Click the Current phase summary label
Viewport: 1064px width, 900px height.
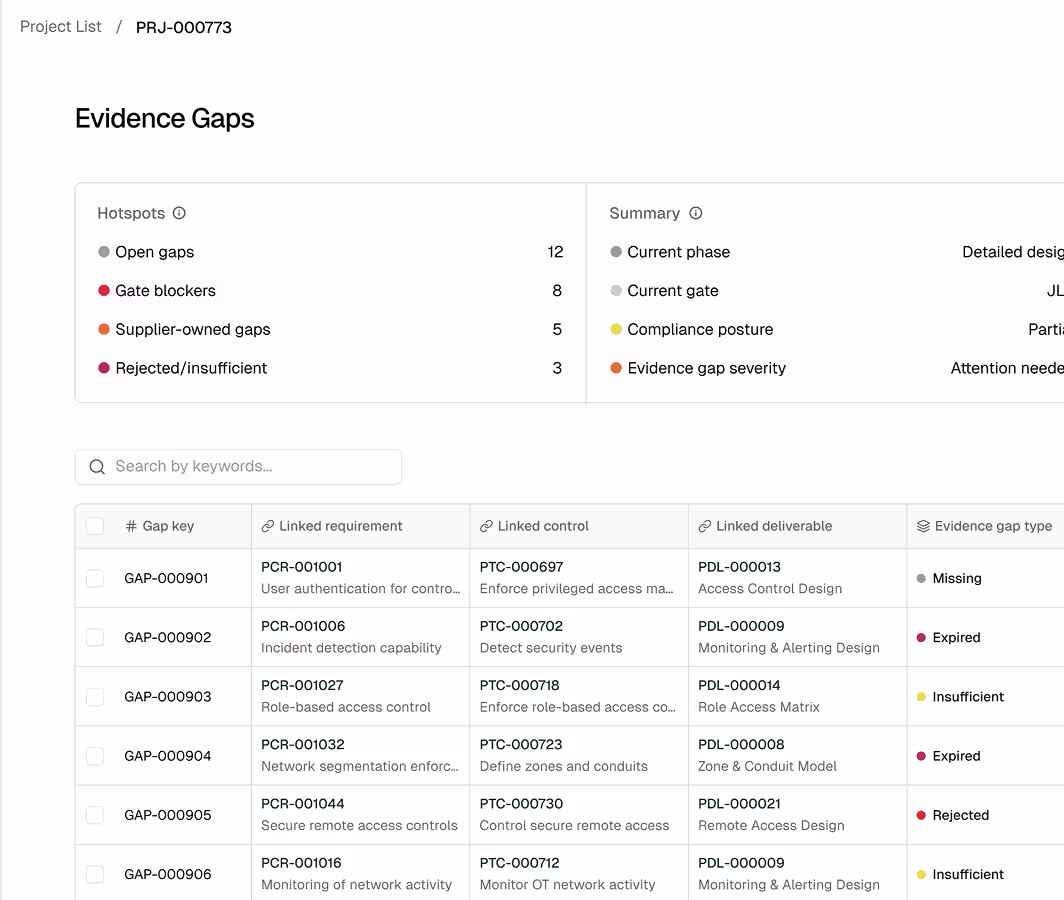click(x=679, y=252)
